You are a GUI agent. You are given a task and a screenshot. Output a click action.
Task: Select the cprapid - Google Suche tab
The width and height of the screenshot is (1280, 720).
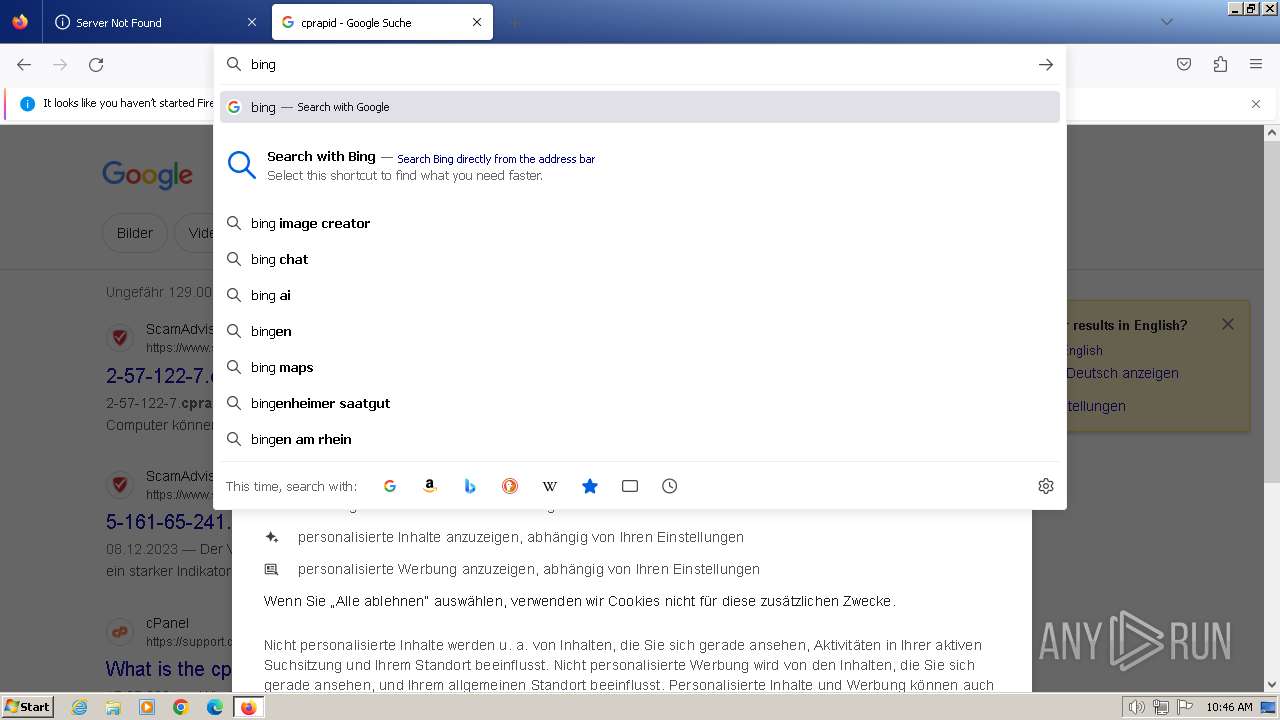coord(382,22)
